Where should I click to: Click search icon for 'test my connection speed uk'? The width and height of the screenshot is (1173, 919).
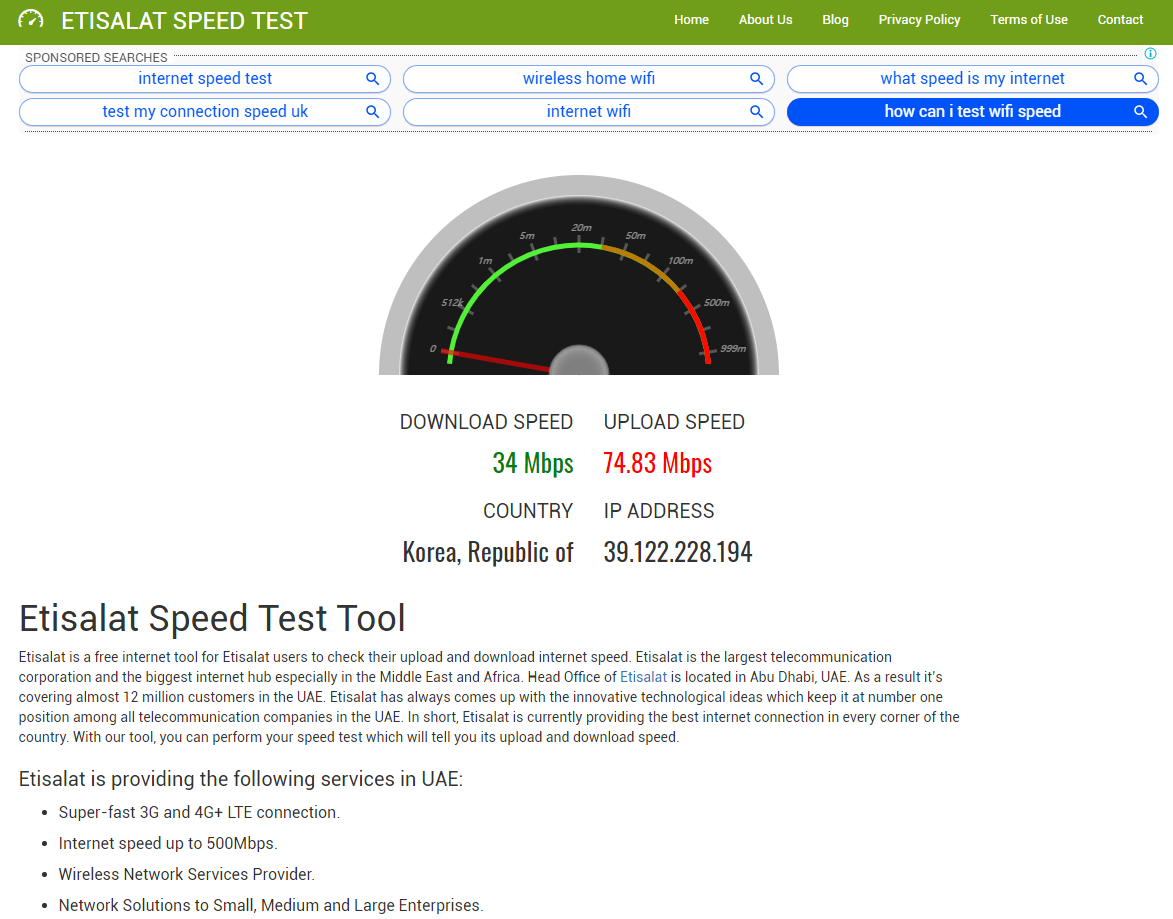coord(372,112)
